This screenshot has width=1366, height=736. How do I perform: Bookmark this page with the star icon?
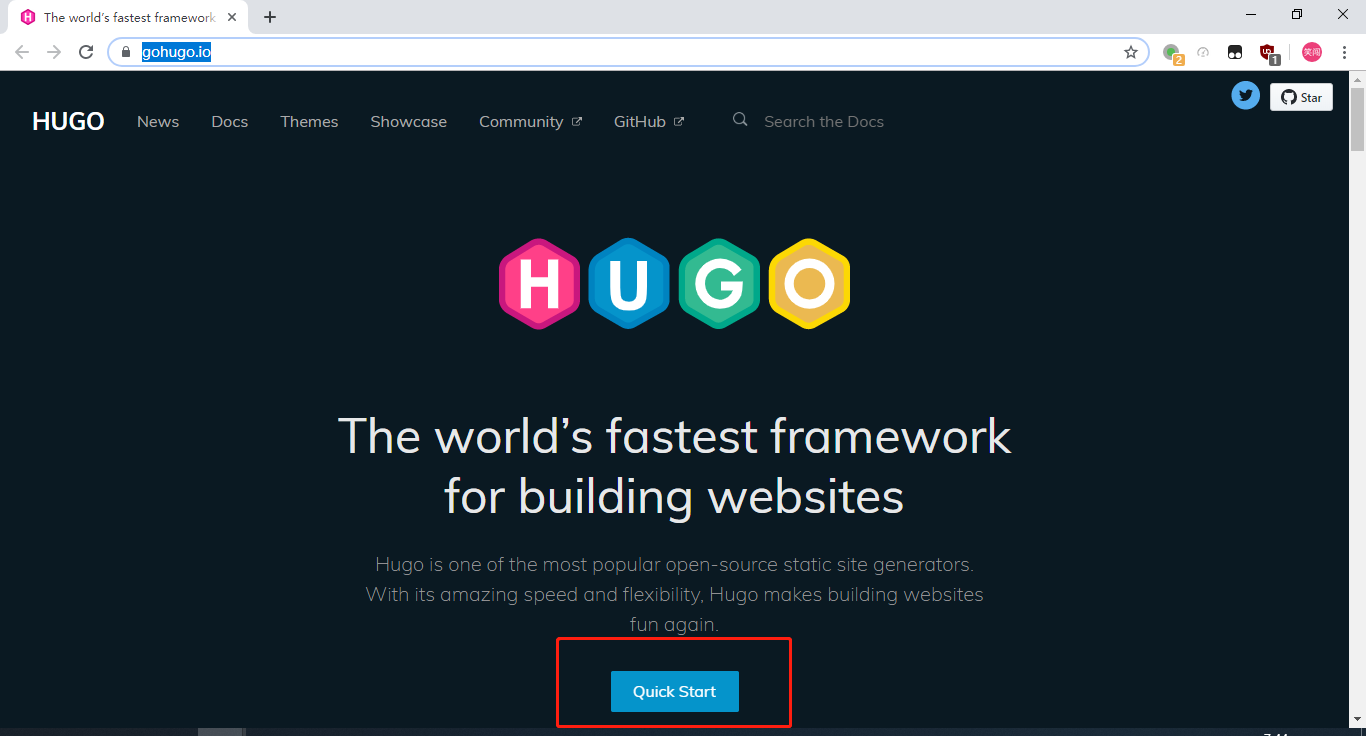coord(1131,52)
